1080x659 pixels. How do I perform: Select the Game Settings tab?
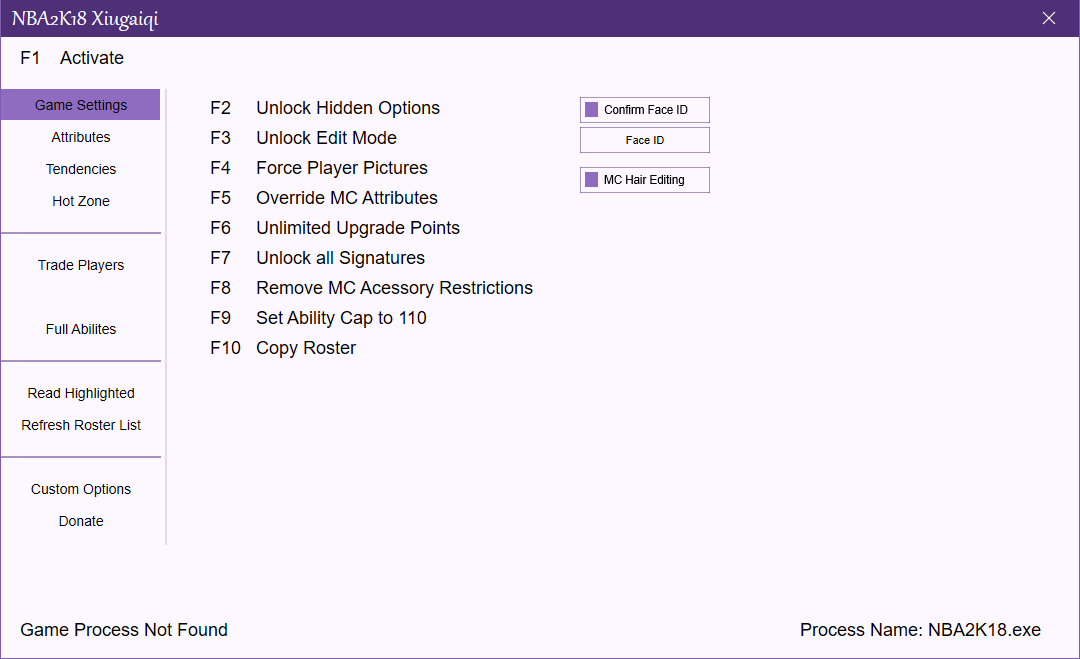(81, 105)
